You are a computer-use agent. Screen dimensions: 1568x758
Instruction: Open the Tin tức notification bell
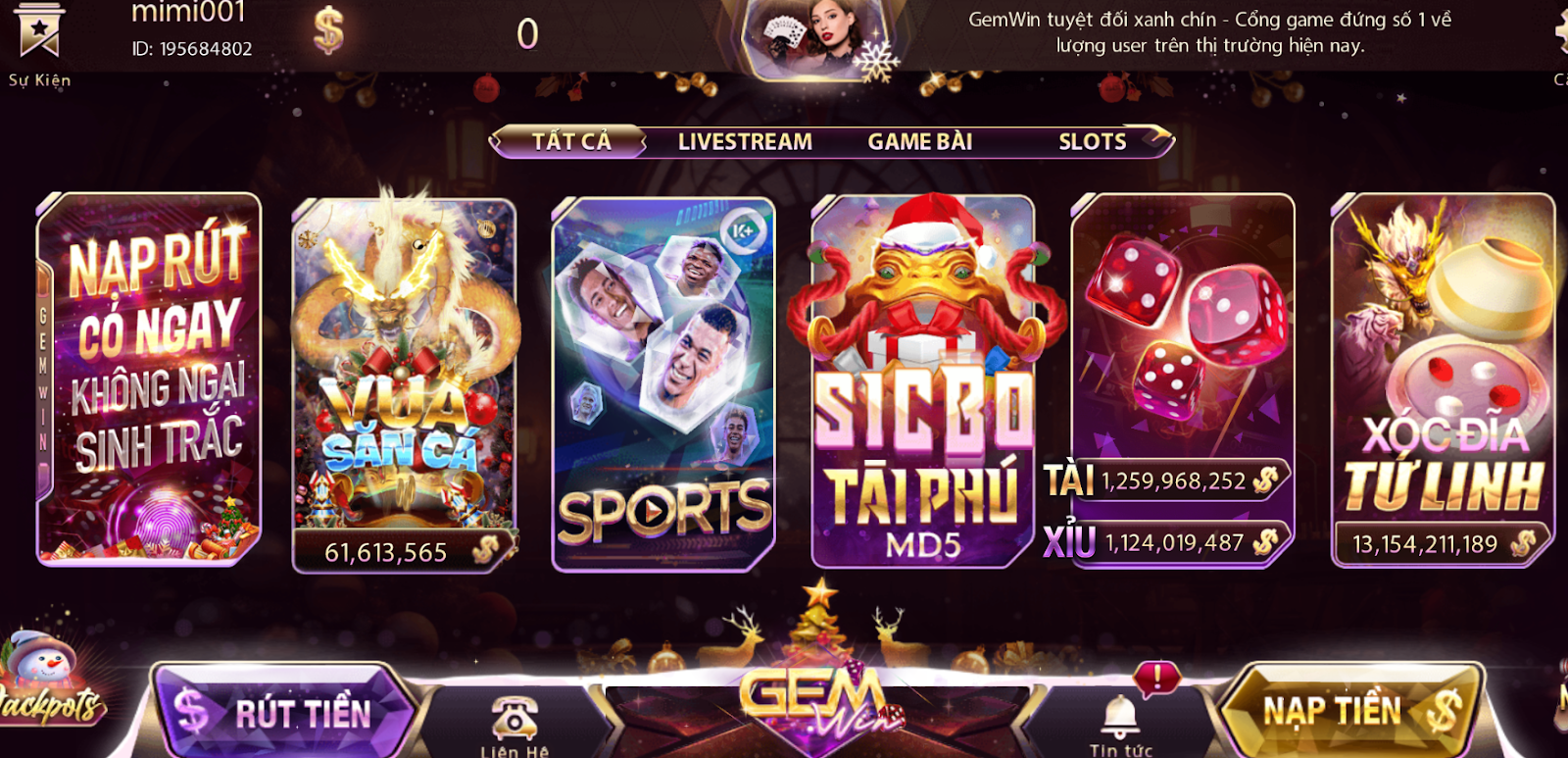[x=1120, y=717]
